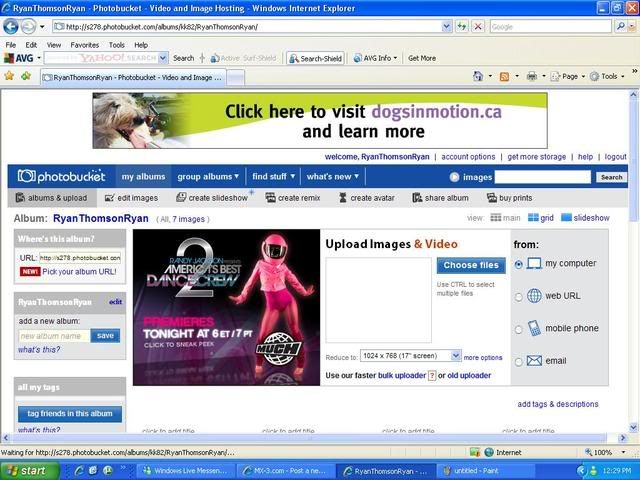Open the Yahoo search box dropdown arrow

(163, 58)
